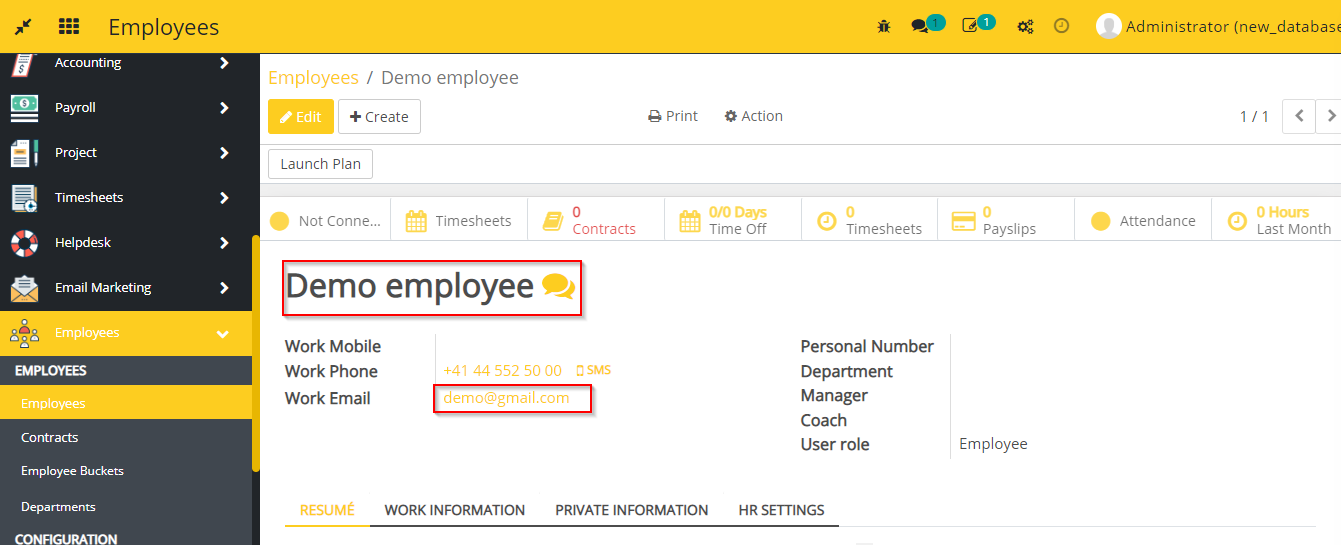This screenshot has height=545, width=1341.
Task: Click the clock icon in top bar
Action: click(1062, 27)
